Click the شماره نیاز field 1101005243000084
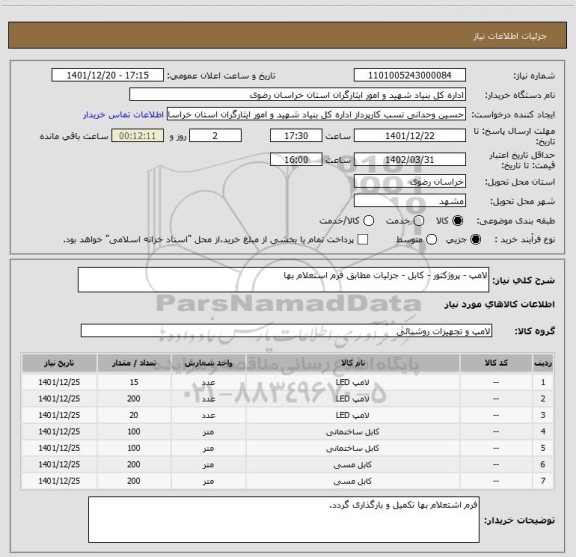576x557 pixels. tap(410, 75)
